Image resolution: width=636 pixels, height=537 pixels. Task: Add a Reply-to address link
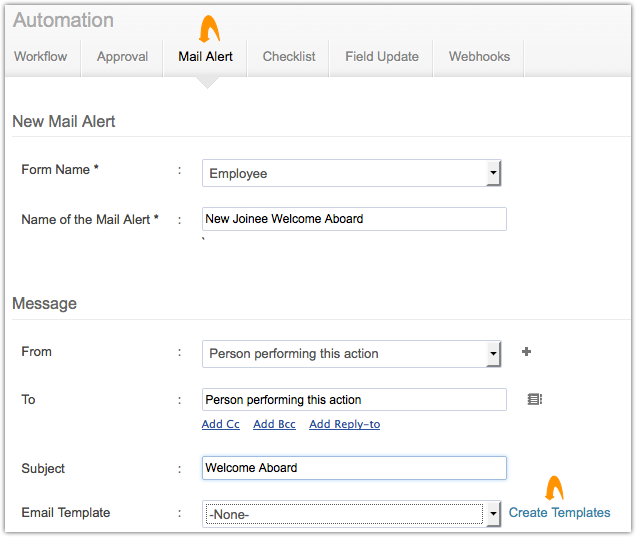pyautogui.click(x=344, y=425)
